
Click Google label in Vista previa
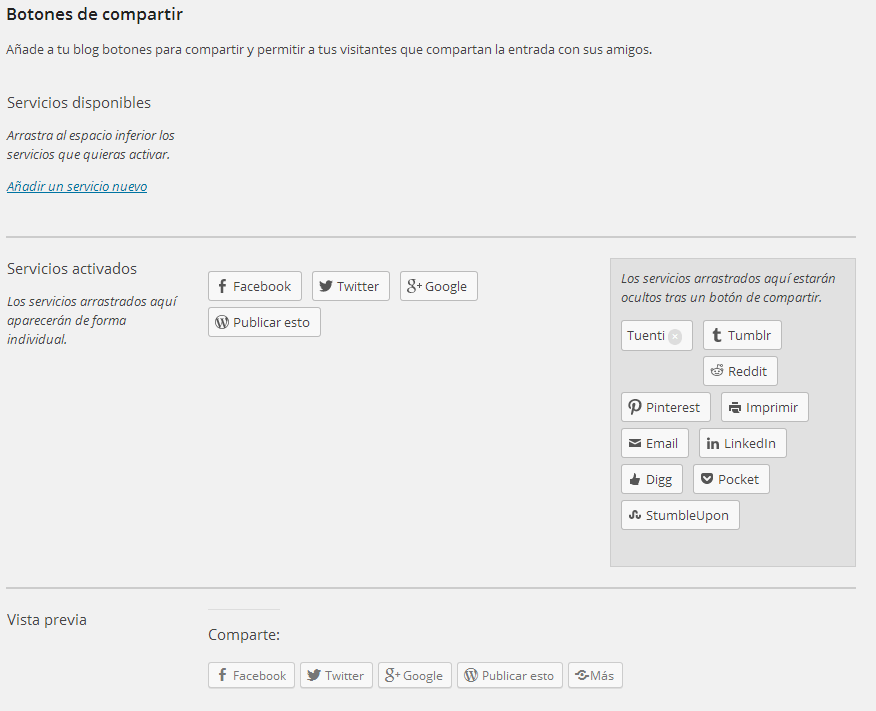(423, 676)
